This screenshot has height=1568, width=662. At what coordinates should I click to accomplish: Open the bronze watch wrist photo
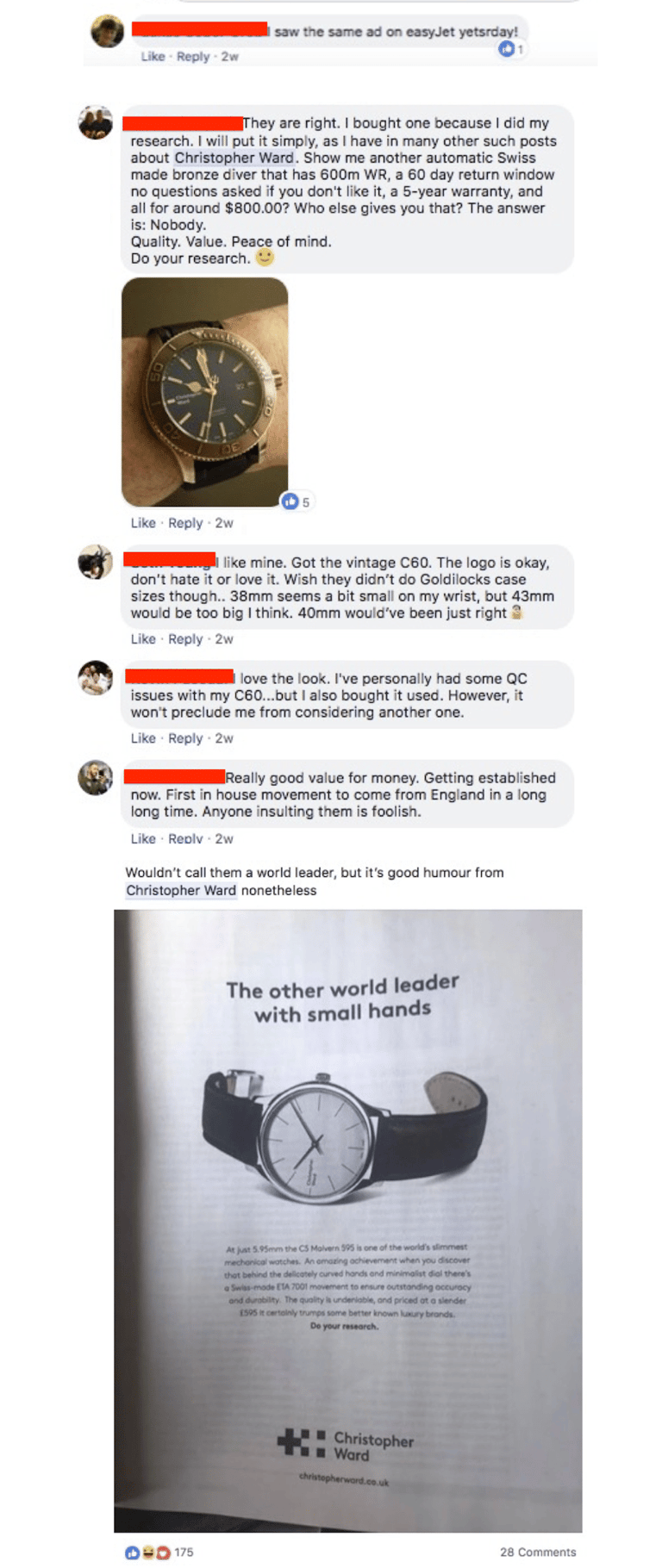click(204, 392)
